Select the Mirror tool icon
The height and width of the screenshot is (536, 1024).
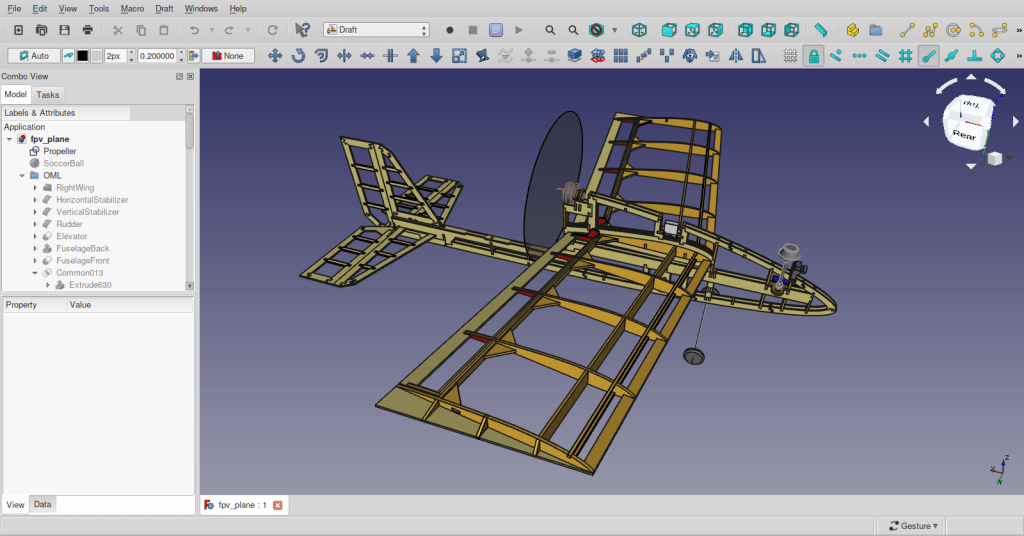736,56
